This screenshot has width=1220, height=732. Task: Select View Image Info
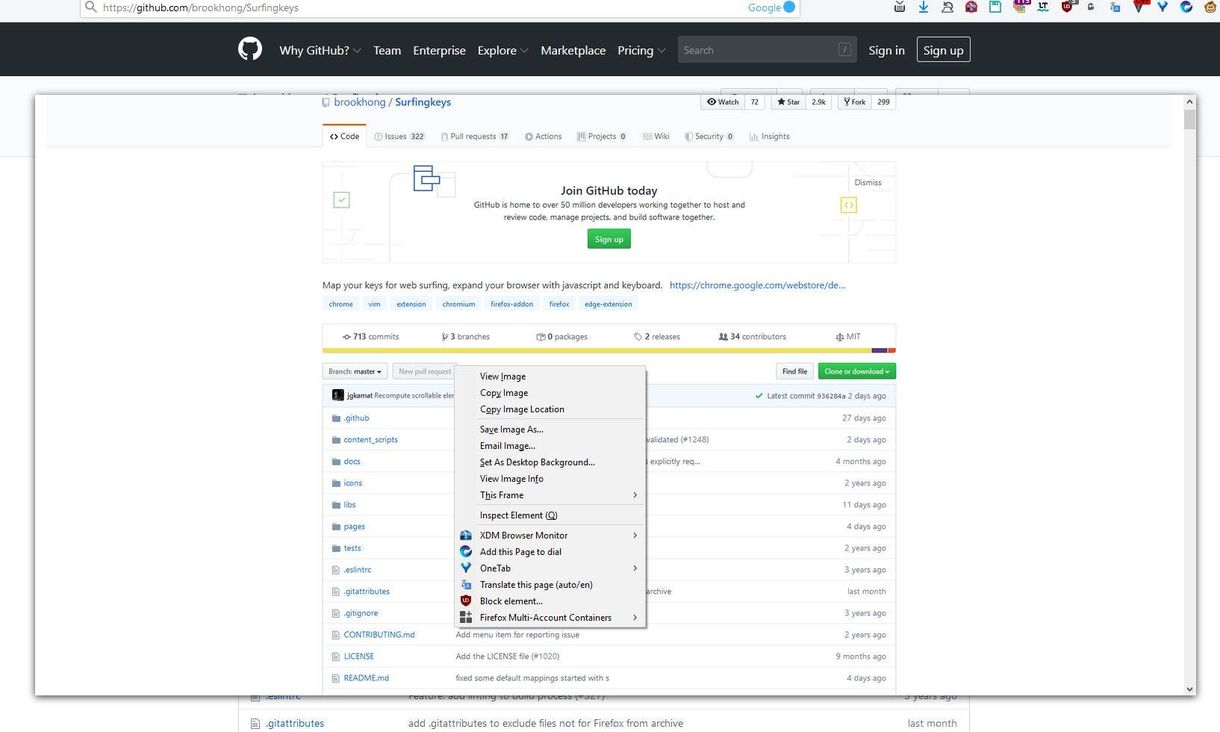[x=550, y=479]
